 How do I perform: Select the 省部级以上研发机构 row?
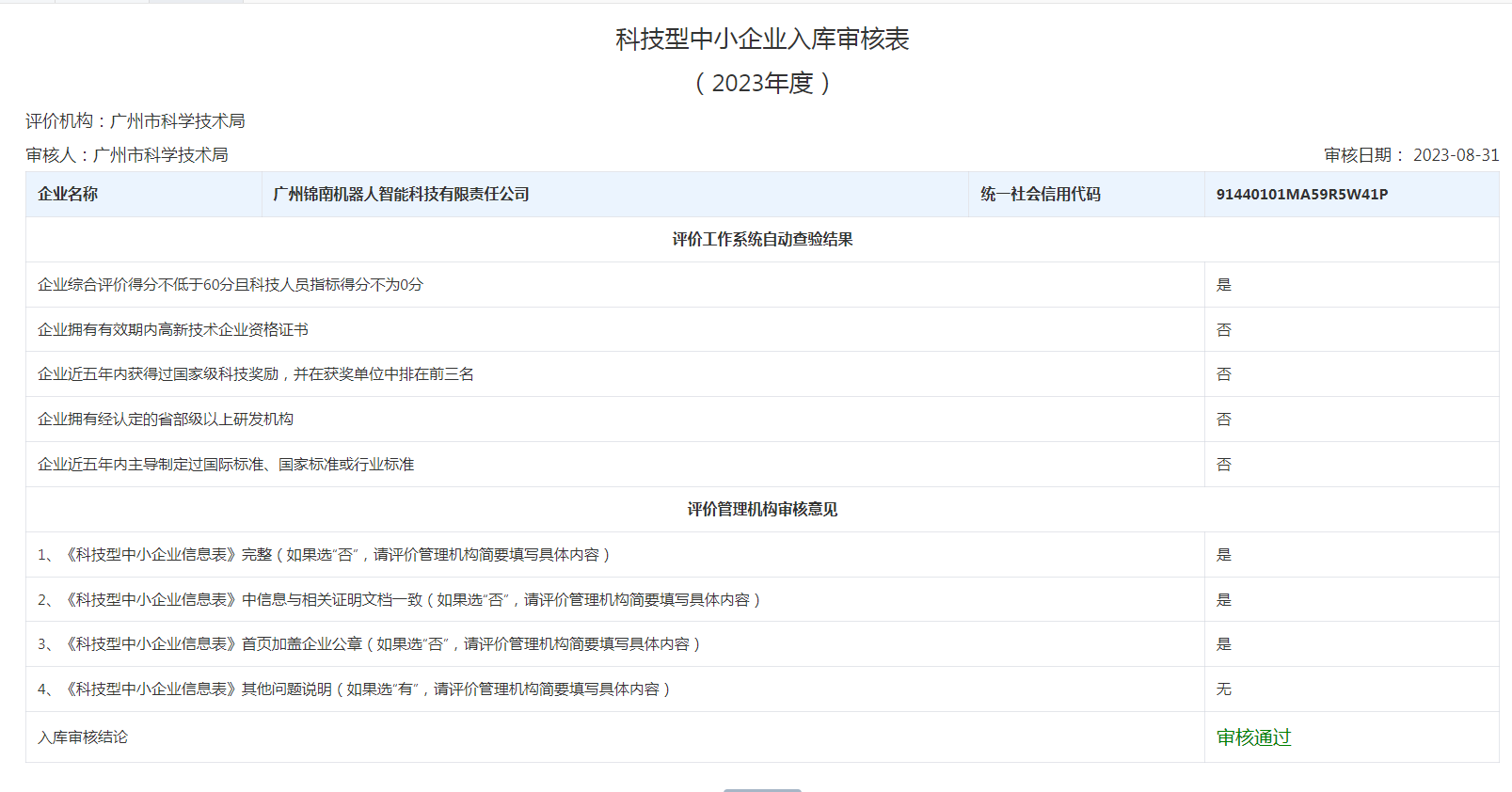(166, 420)
